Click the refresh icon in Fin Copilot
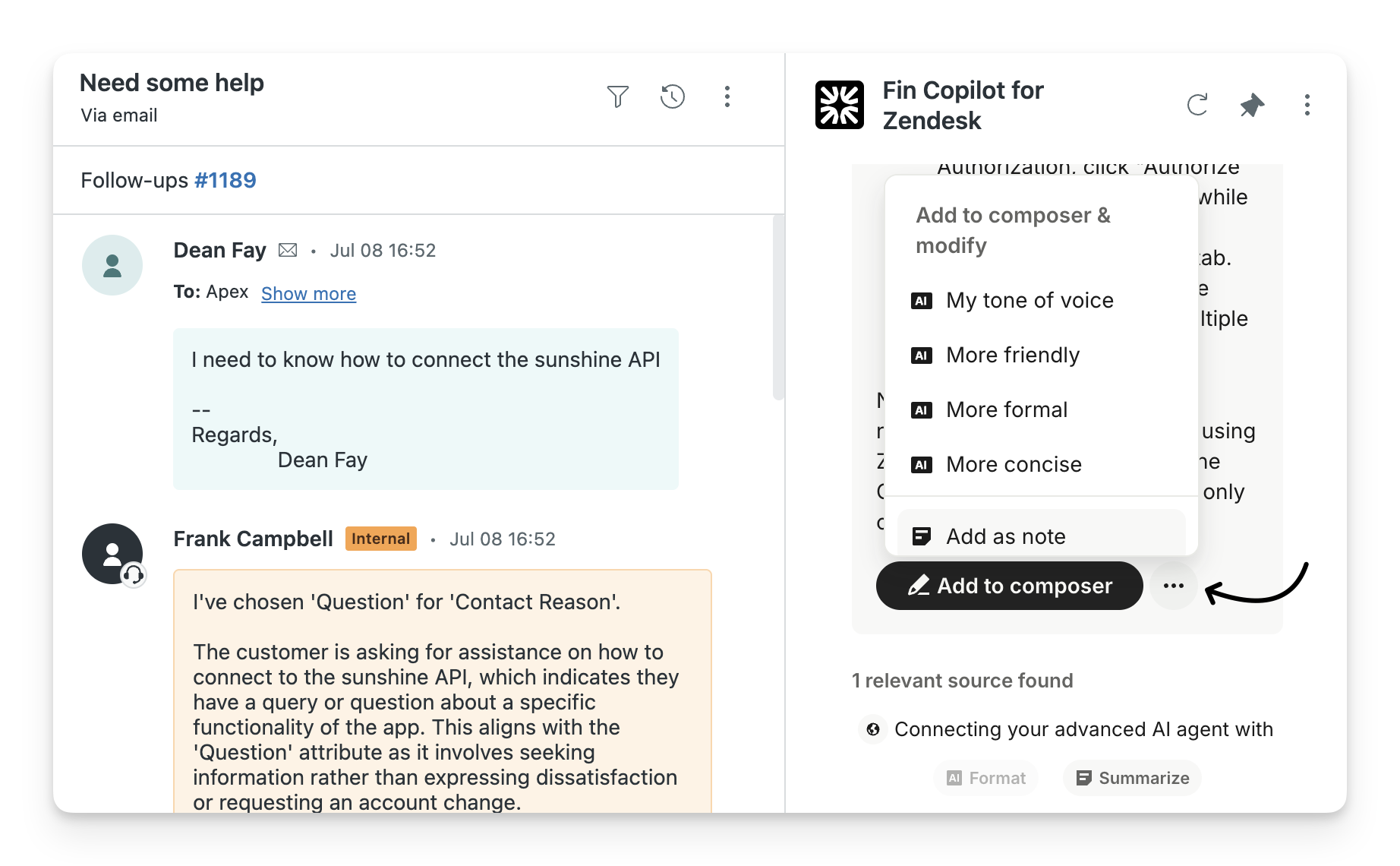This screenshot has height=866, width=1400. coord(1197,105)
